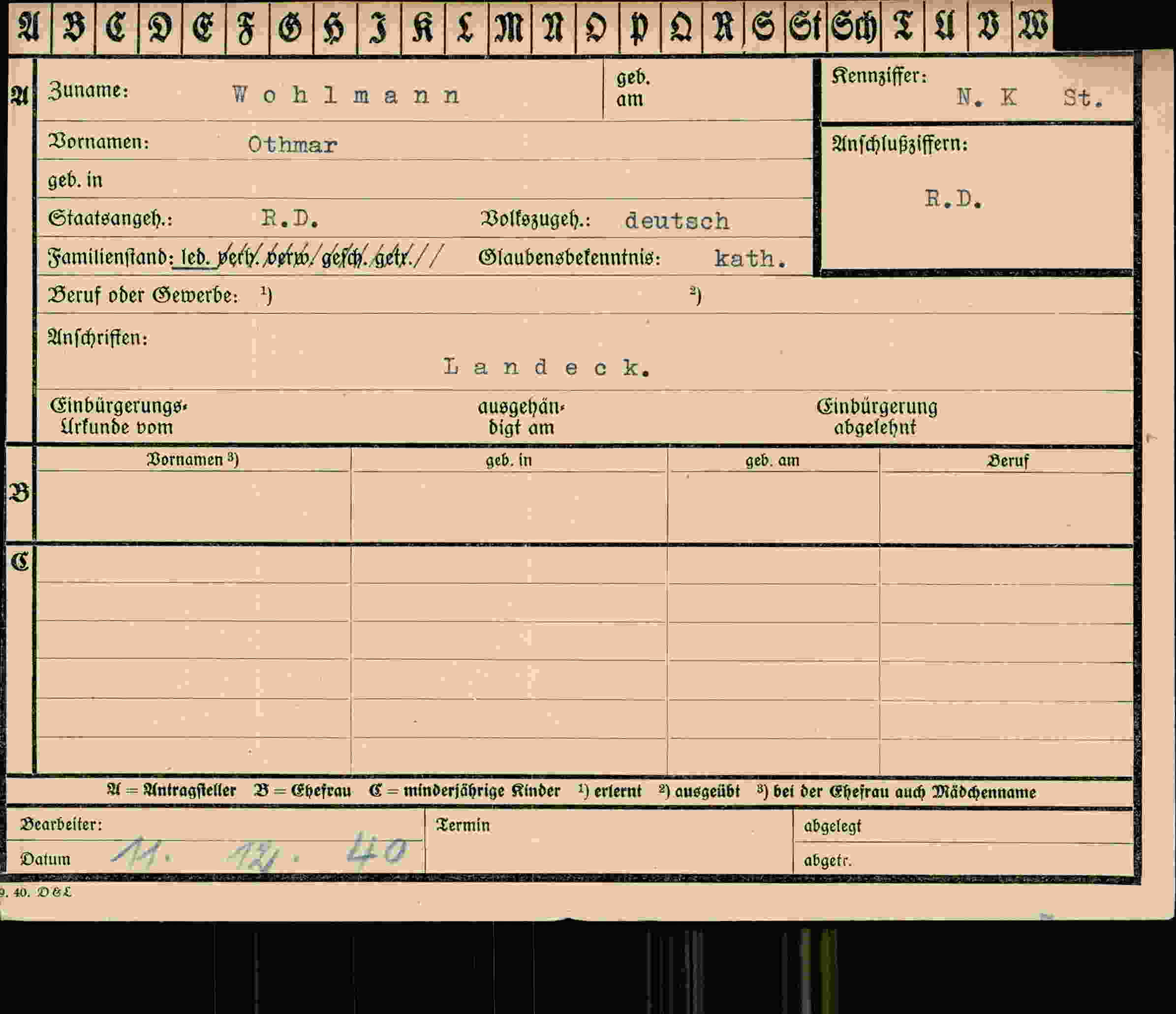This screenshot has width=1176, height=1014.
Task: Click the Datum label
Action: [45, 859]
